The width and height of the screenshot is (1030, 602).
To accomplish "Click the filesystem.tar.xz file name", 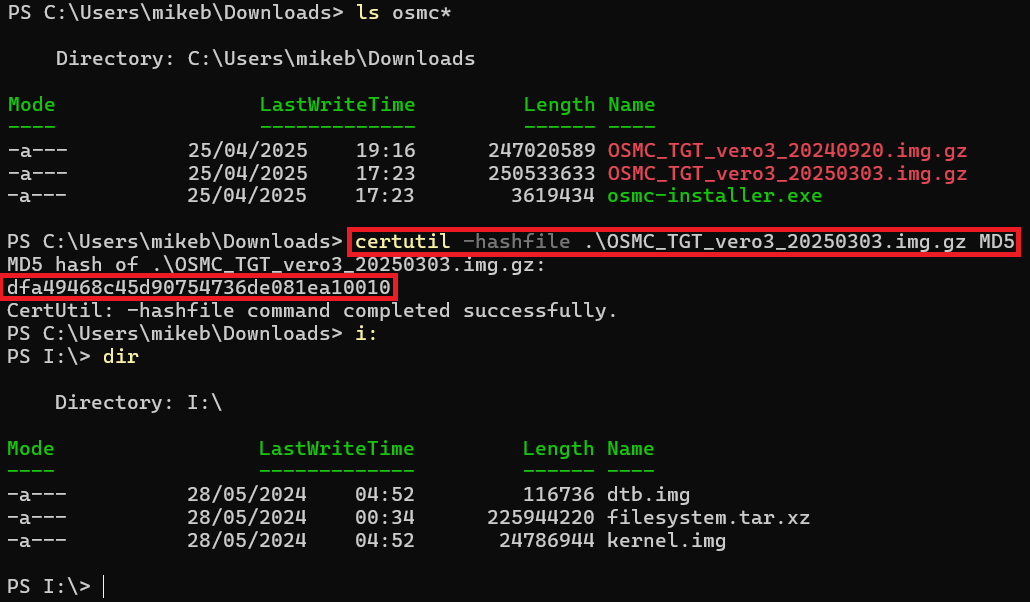I will click(708, 518).
